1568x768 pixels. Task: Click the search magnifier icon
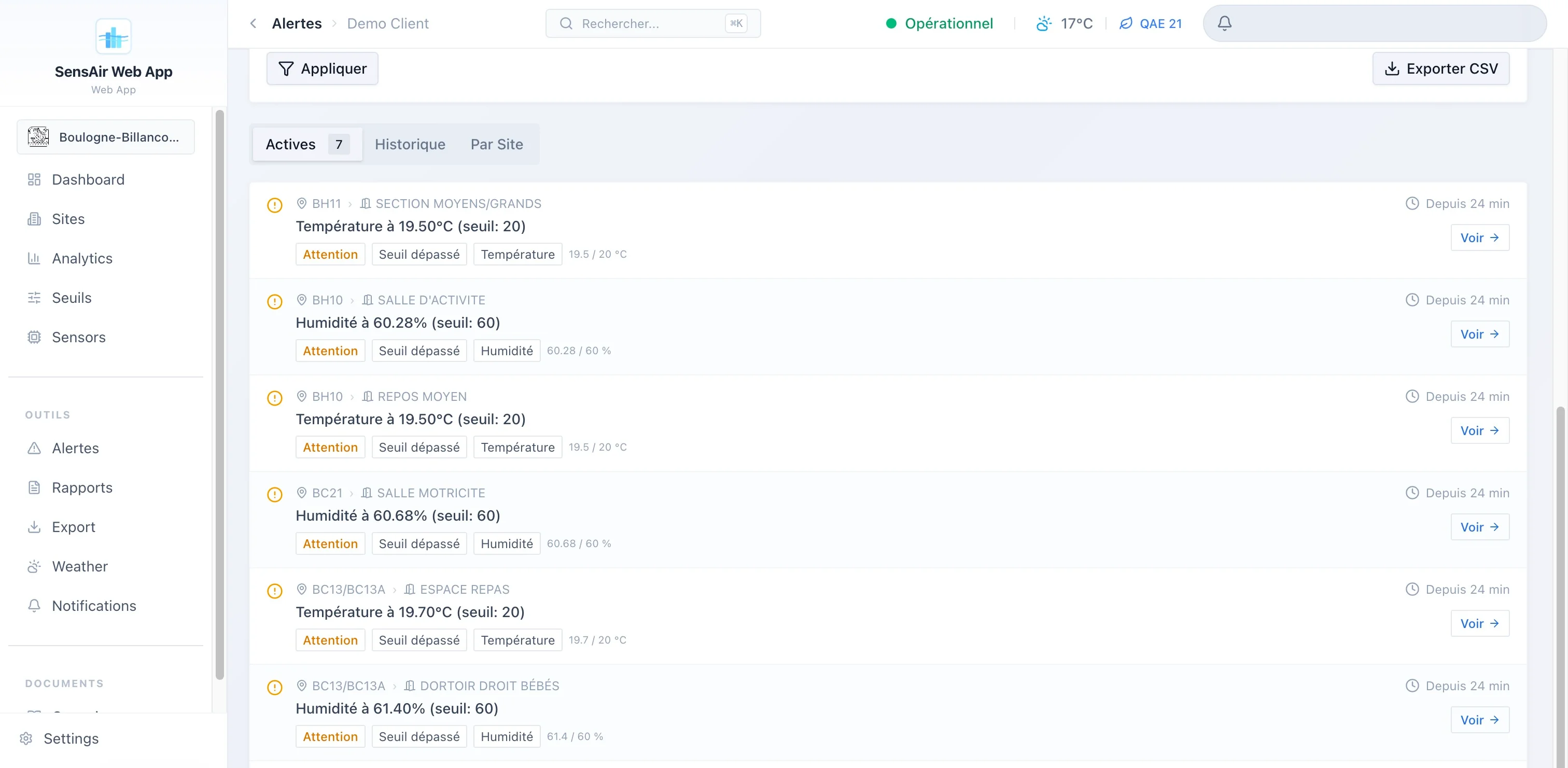click(566, 23)
